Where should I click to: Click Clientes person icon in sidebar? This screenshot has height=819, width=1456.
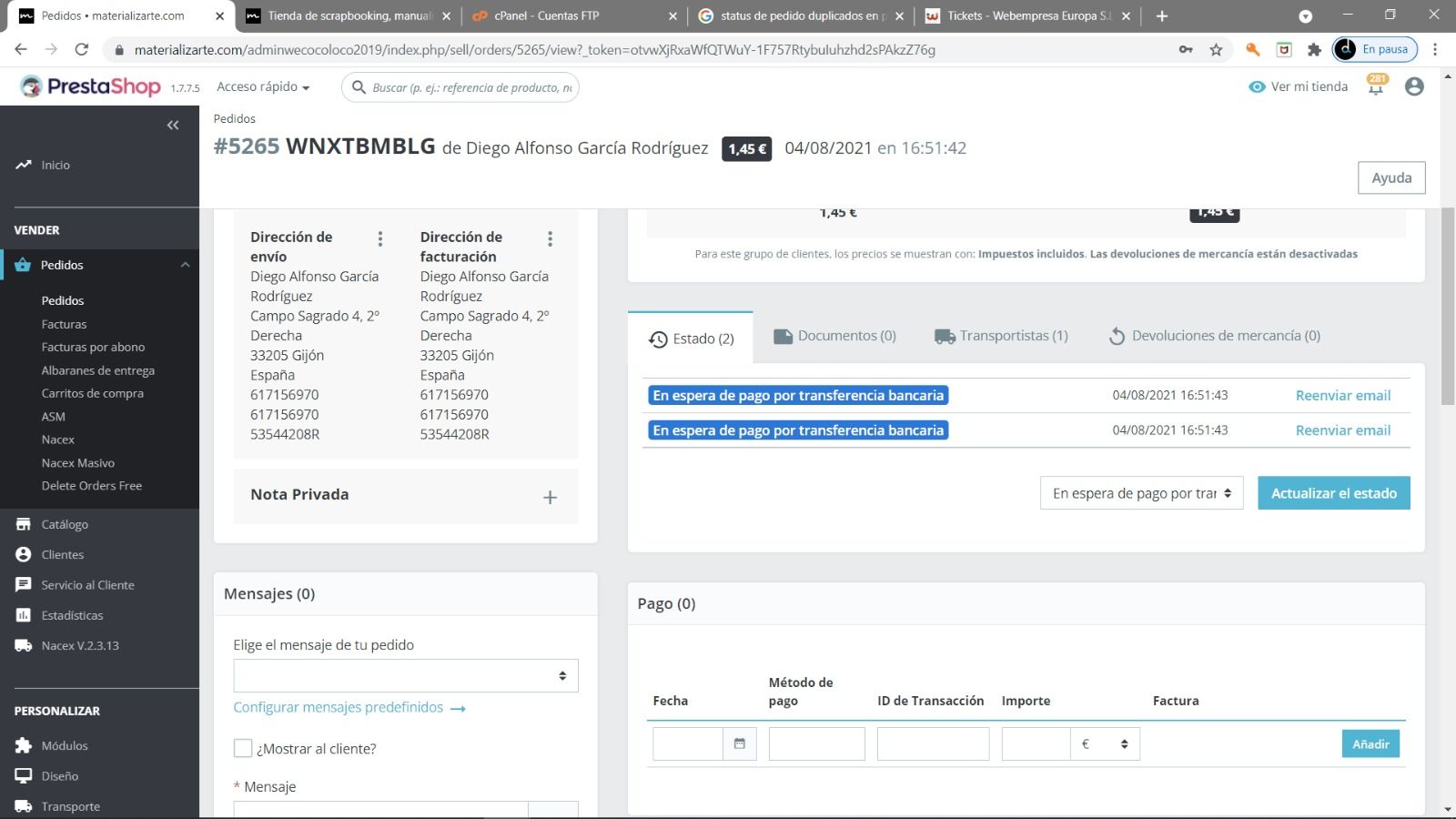(24, 554)
